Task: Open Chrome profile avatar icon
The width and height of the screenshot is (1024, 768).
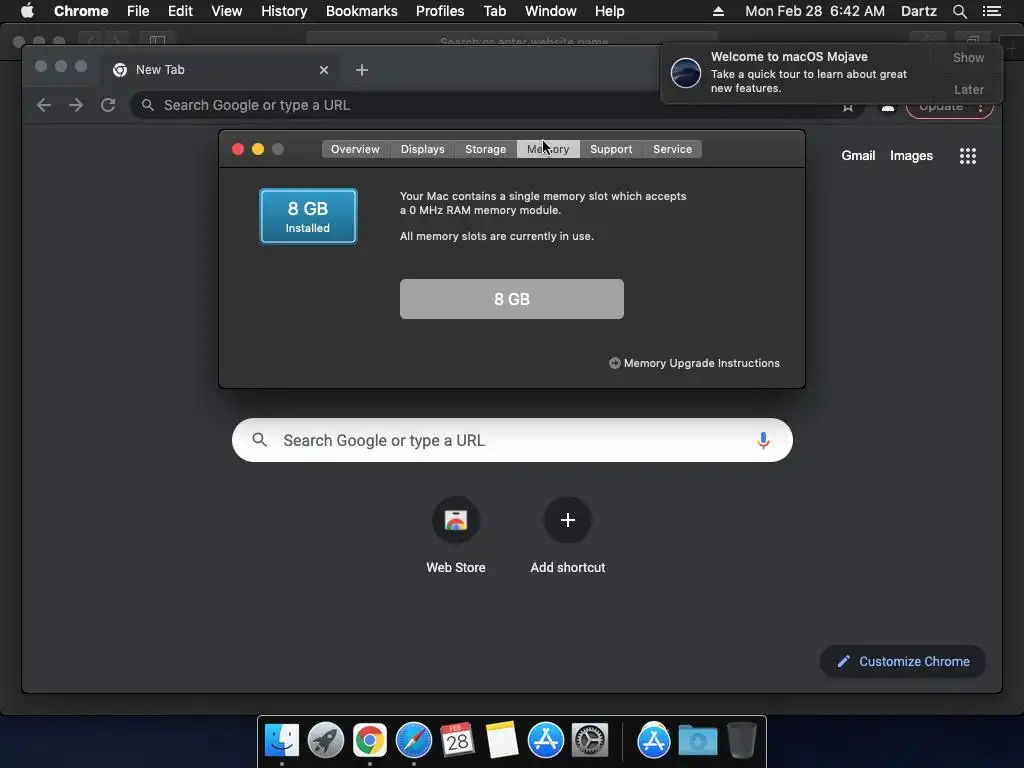Action: point(888,106)
